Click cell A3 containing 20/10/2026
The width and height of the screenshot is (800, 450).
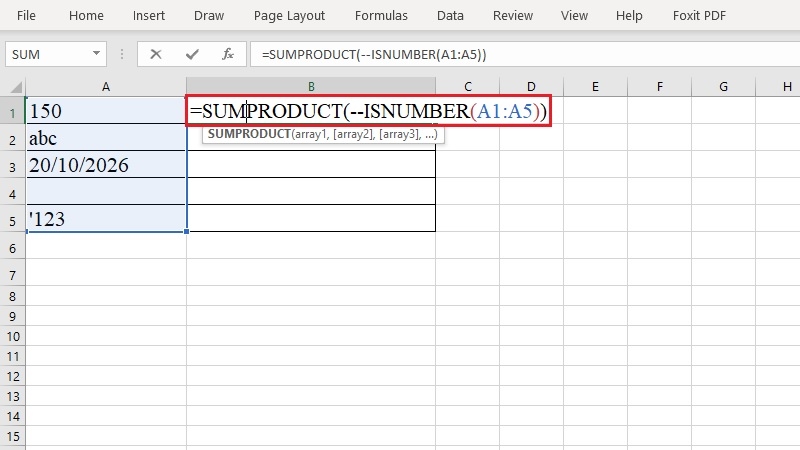(106, 165)
